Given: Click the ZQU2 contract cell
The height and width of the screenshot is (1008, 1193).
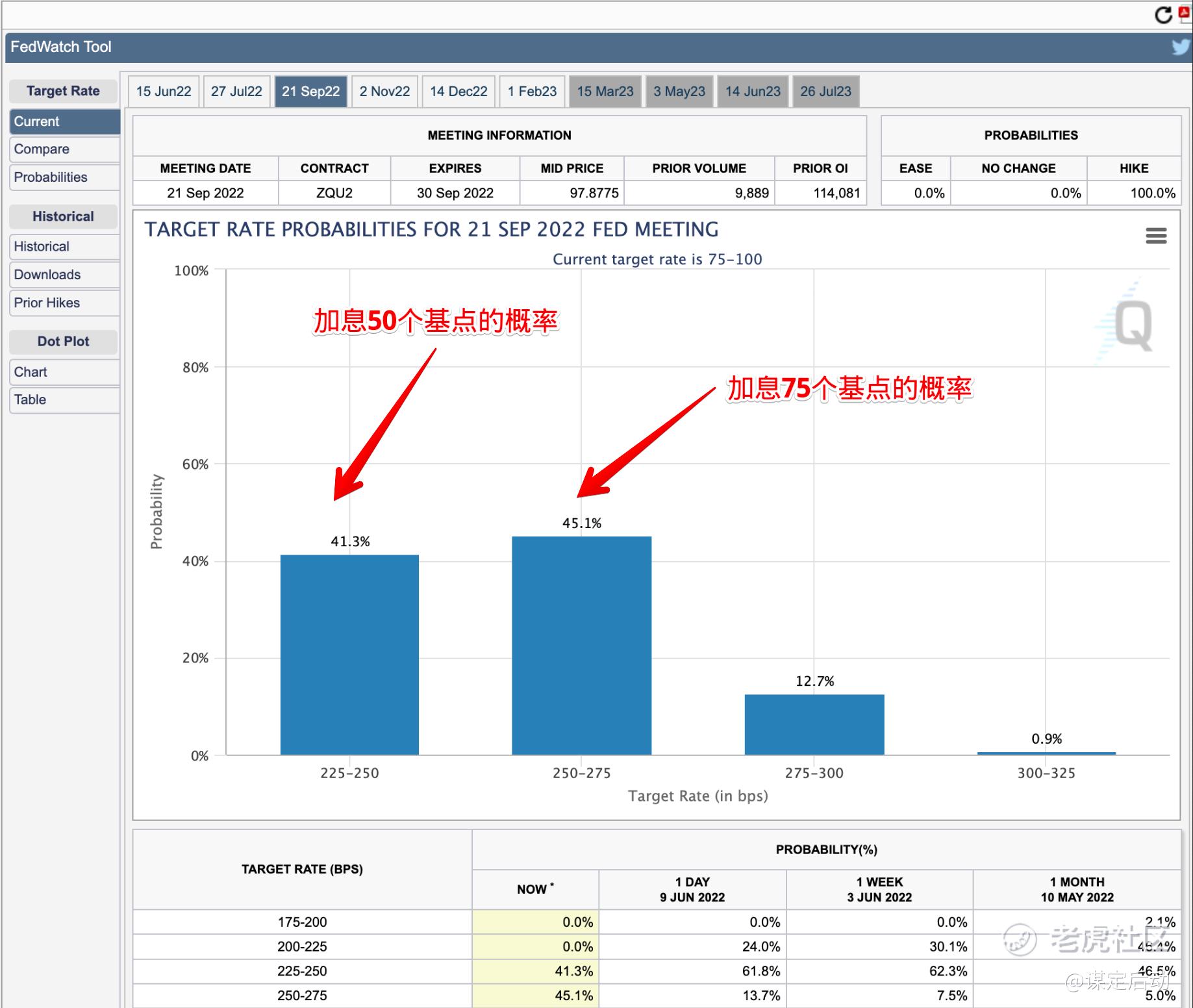Looking at the screenshot, I should (334, 193).
